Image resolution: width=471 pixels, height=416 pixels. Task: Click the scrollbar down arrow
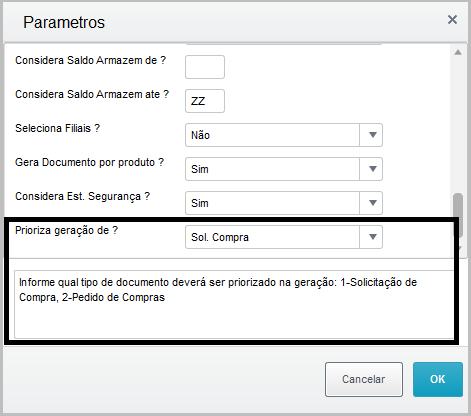pyautogui.click(x=460, y=248)
